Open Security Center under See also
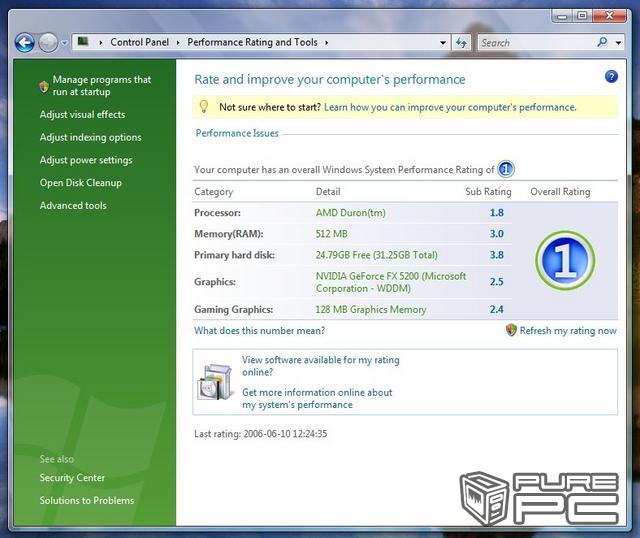This screenshot has width=640, height=538. click(x=72, y=478)
